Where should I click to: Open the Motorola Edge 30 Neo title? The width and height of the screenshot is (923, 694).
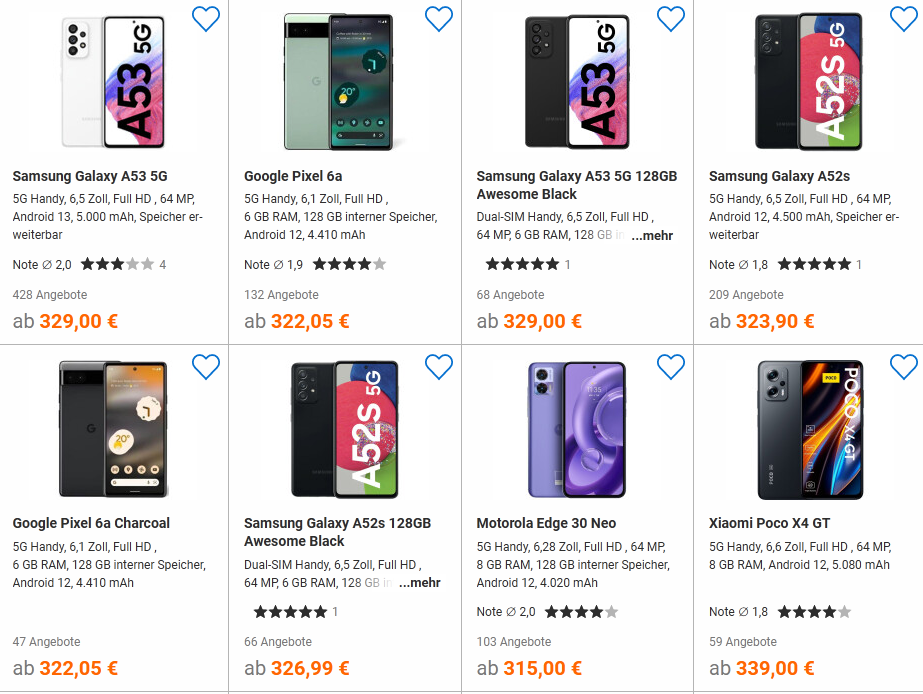546,523
